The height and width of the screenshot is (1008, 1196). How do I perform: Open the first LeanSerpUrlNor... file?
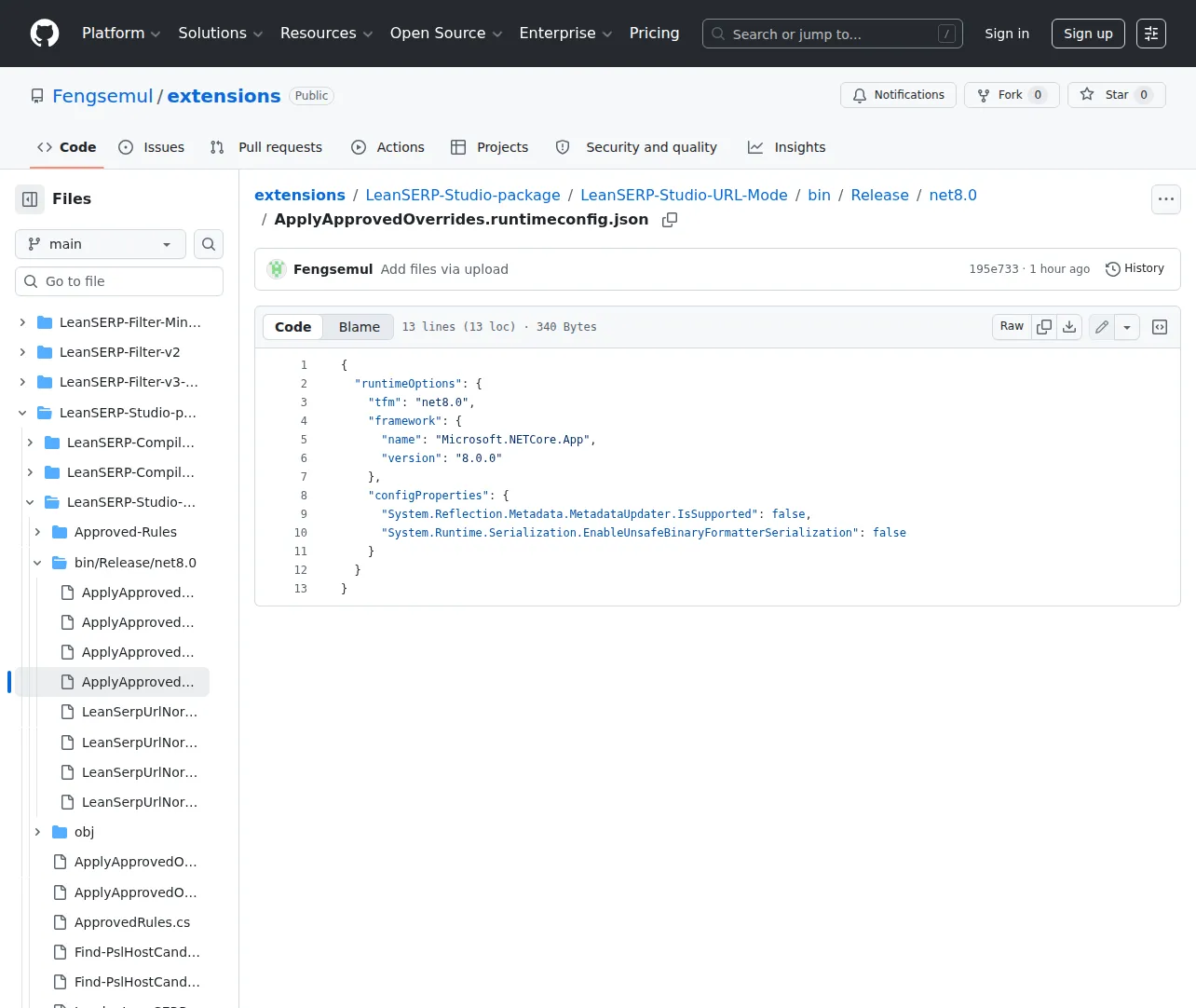point(140,712)
